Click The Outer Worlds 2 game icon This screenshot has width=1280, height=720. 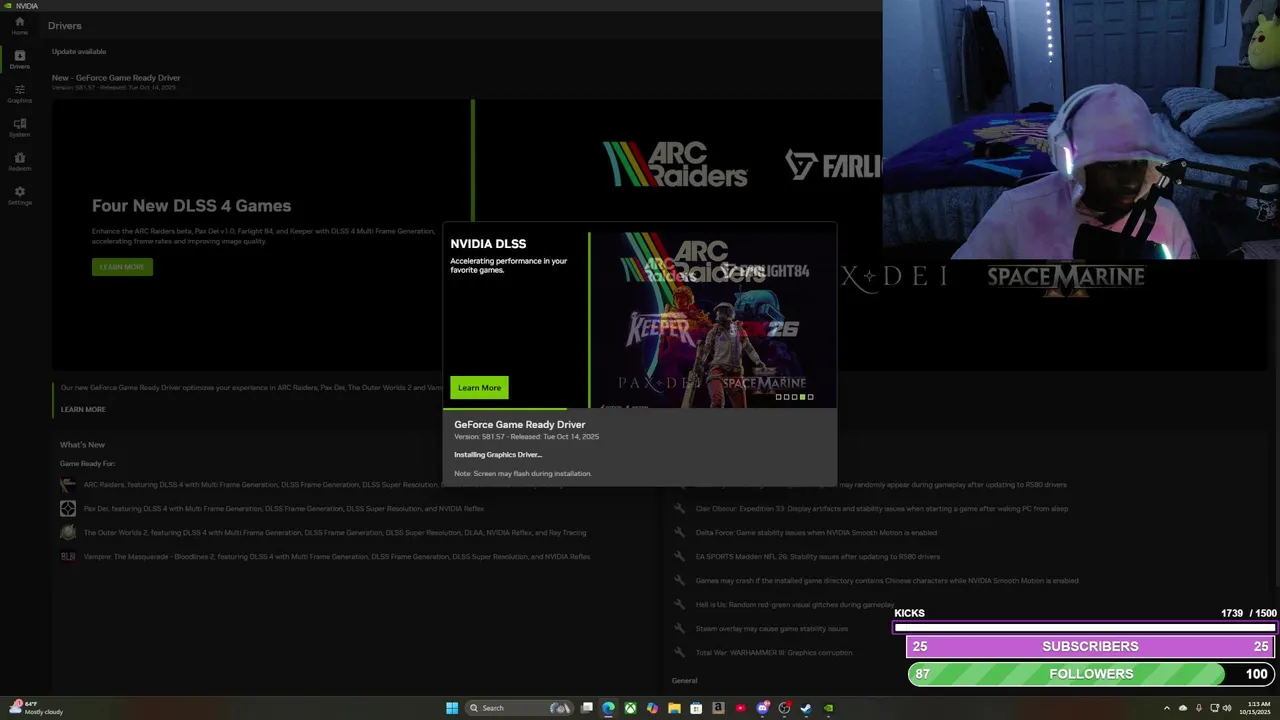click(68, 533)
